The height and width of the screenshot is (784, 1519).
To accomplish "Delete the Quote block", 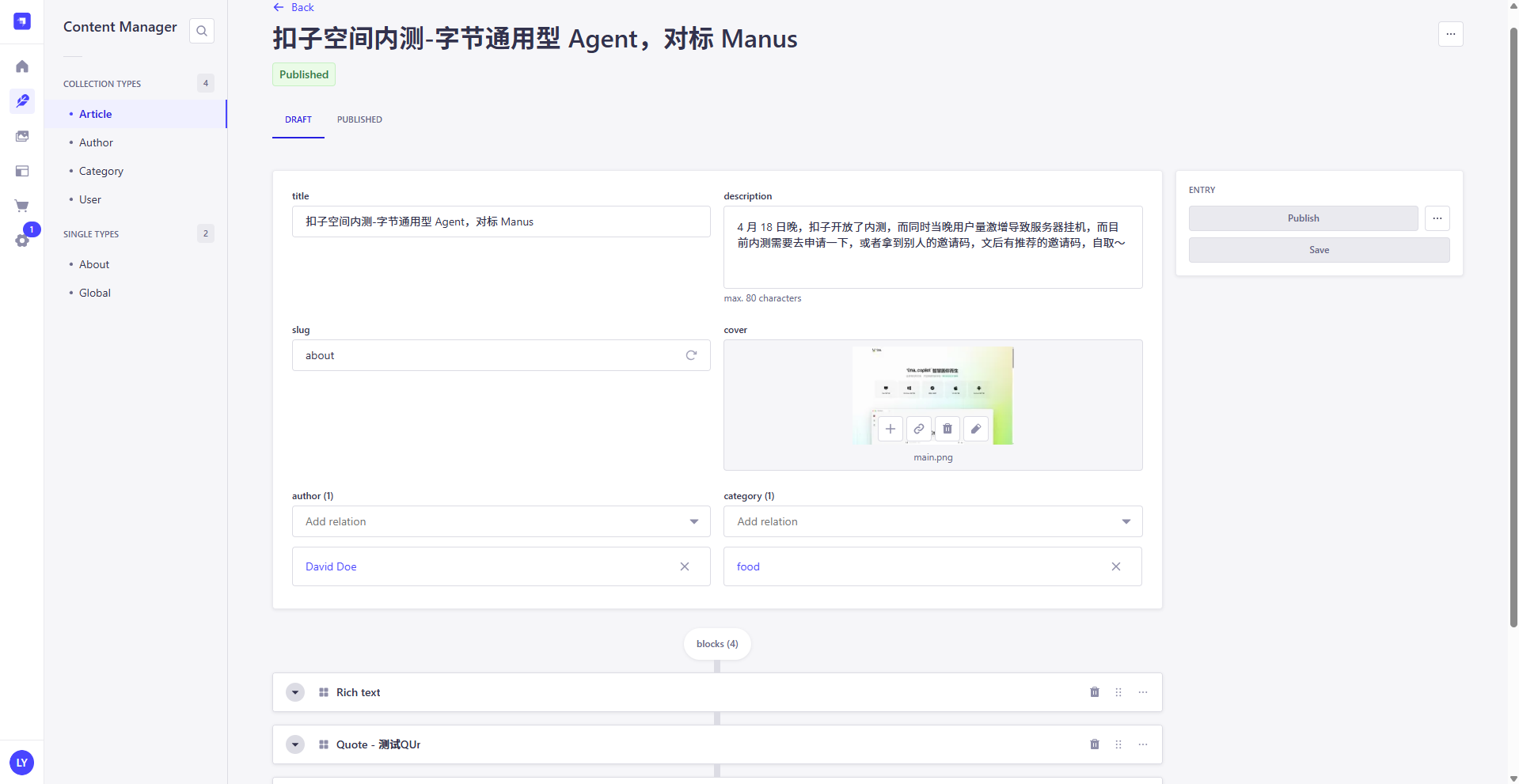I will 1095,744.
